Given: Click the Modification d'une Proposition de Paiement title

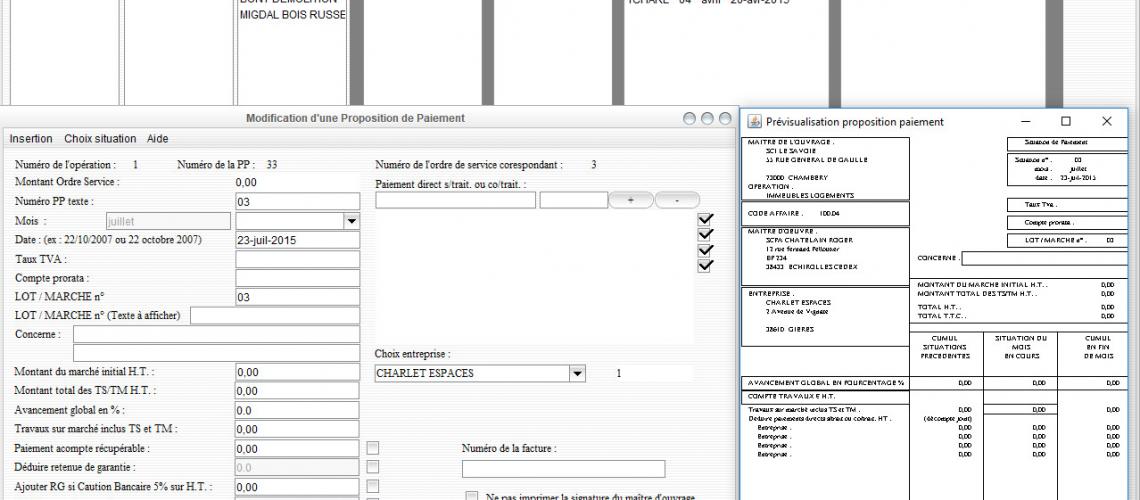Looking at the screenshot, I should click(356, 118).
